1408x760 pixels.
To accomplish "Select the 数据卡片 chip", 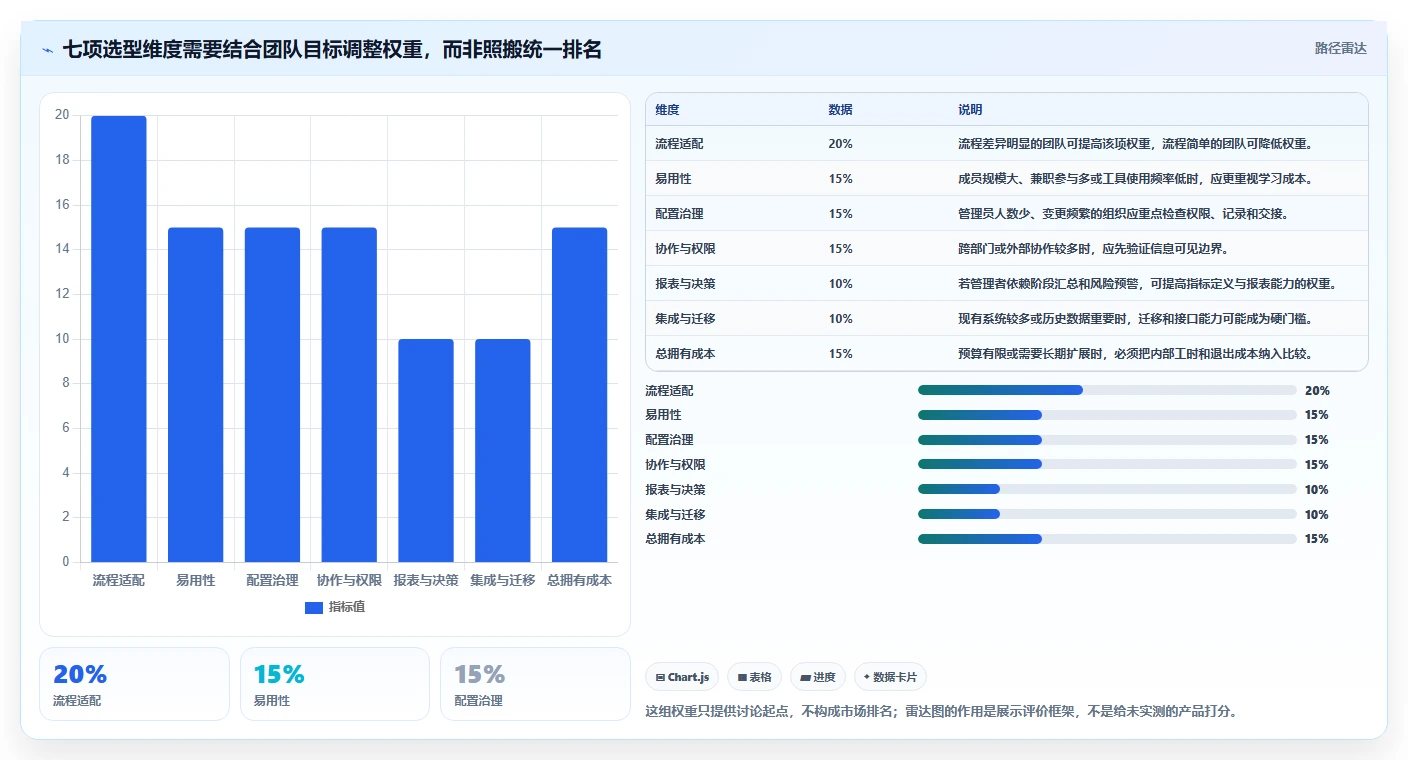I will [x=890, y=677].
